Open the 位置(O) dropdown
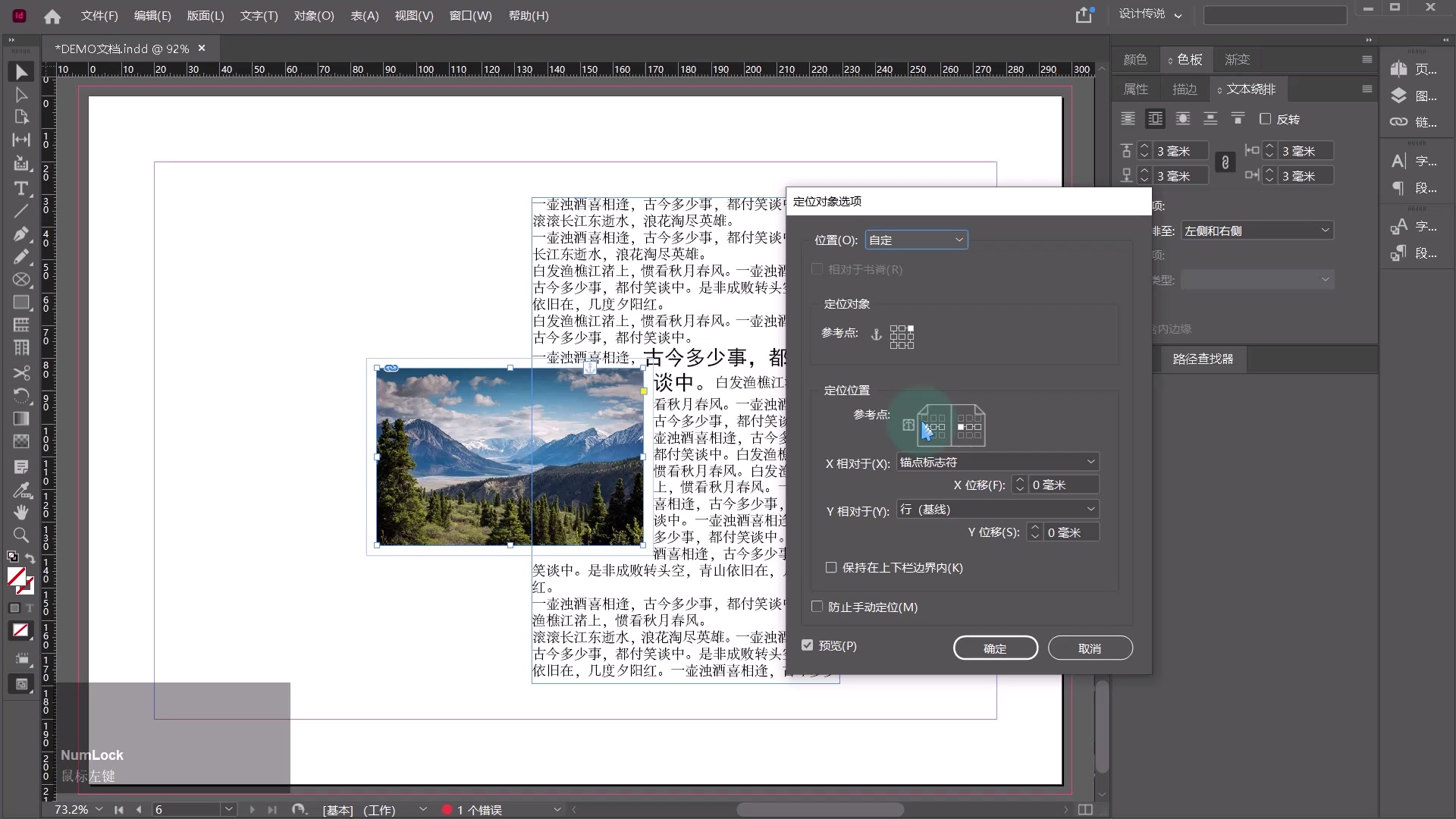1456x819 pixels. point(918,239)
